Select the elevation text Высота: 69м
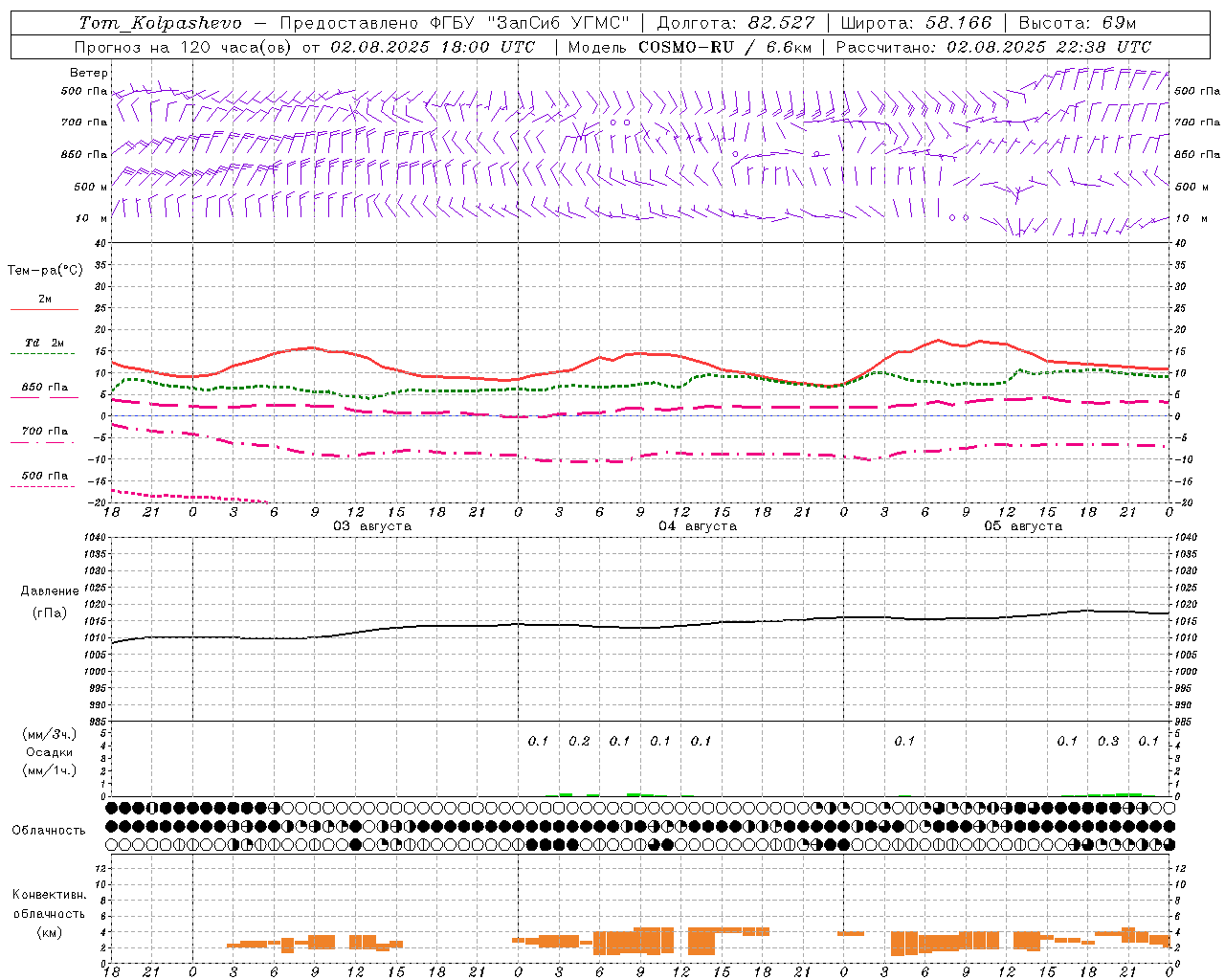Viewport: 1225px width, 980px height. [1078, 23]
